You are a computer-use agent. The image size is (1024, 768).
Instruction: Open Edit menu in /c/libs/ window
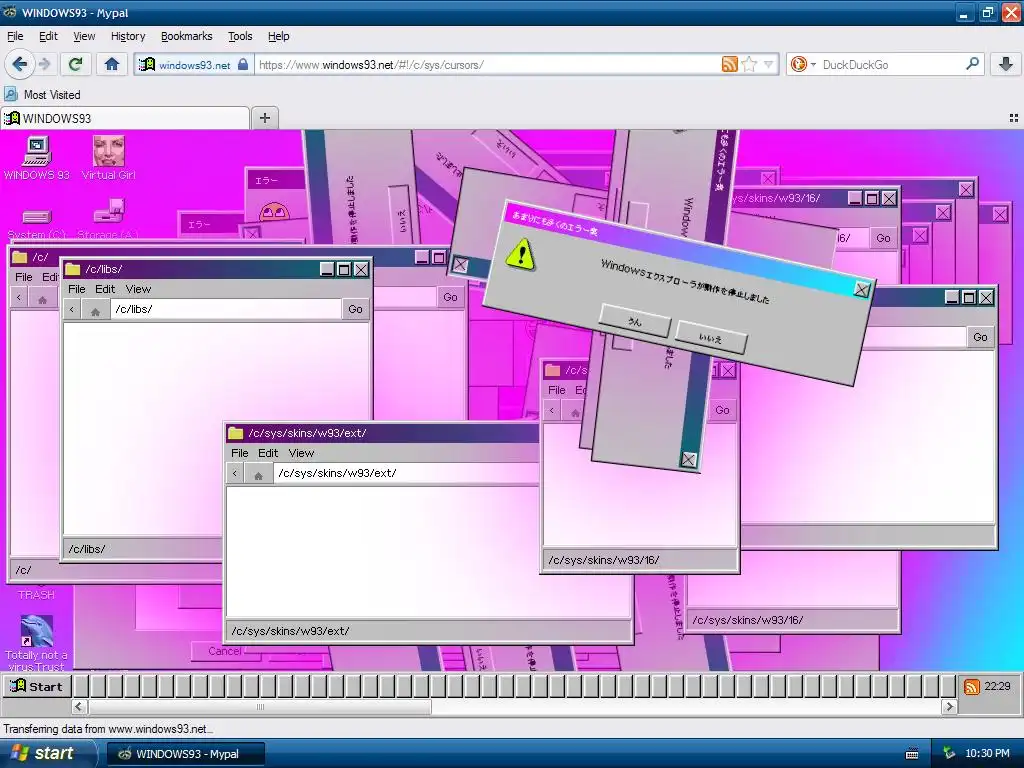point(104,289)
